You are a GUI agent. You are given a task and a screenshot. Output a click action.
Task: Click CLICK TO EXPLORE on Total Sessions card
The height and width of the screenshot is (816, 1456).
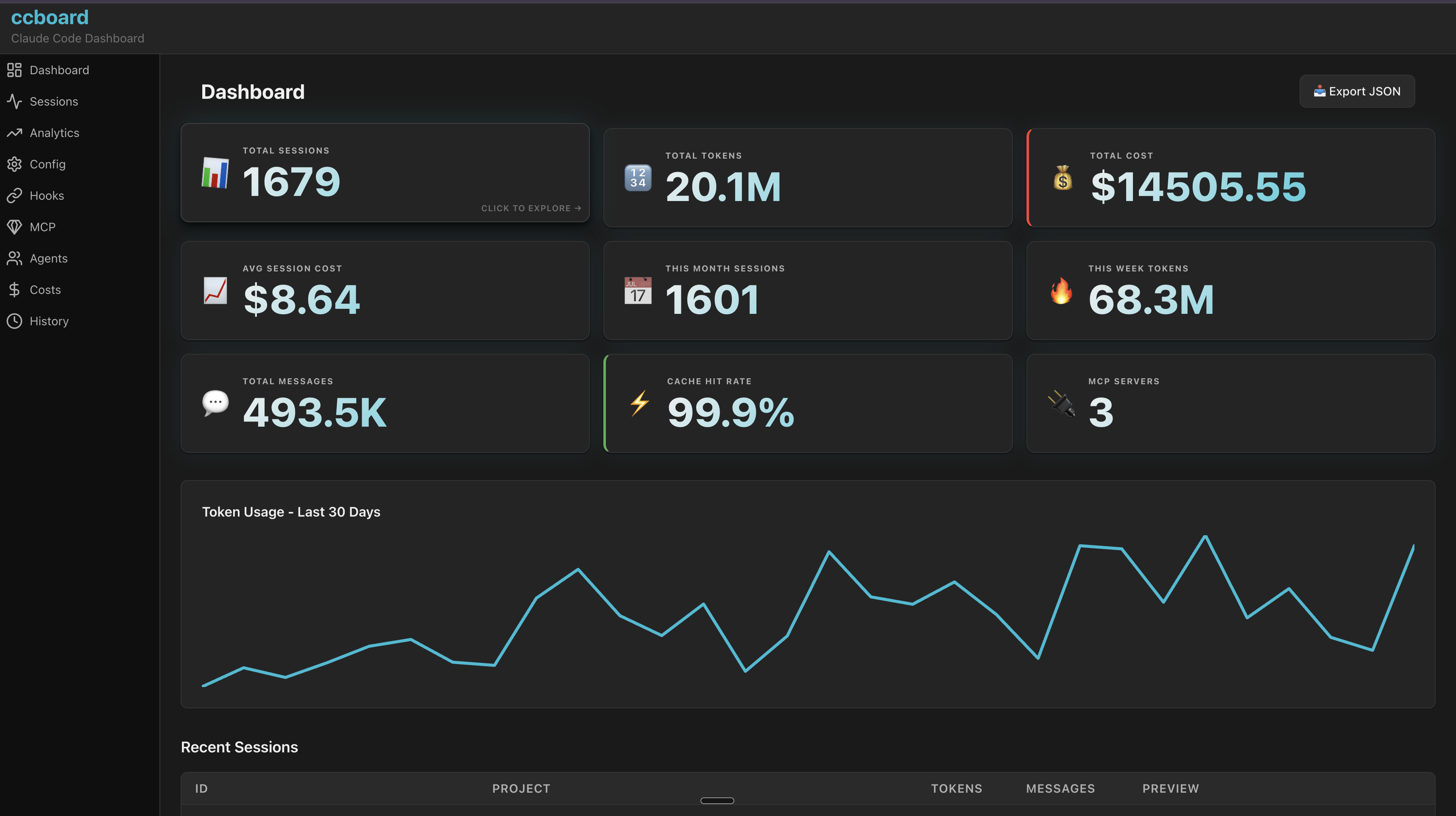point(530,208)
